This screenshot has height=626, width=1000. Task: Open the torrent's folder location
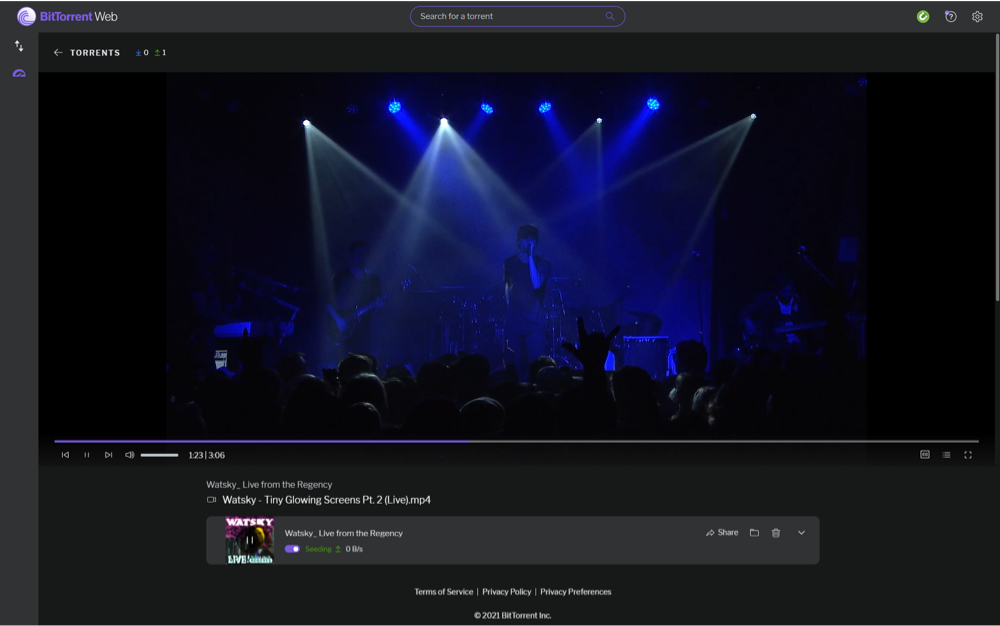tap(755, 532)
